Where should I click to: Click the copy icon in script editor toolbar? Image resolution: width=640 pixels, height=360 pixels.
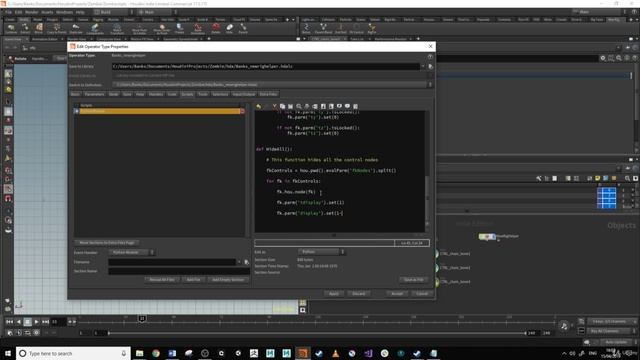282,106
